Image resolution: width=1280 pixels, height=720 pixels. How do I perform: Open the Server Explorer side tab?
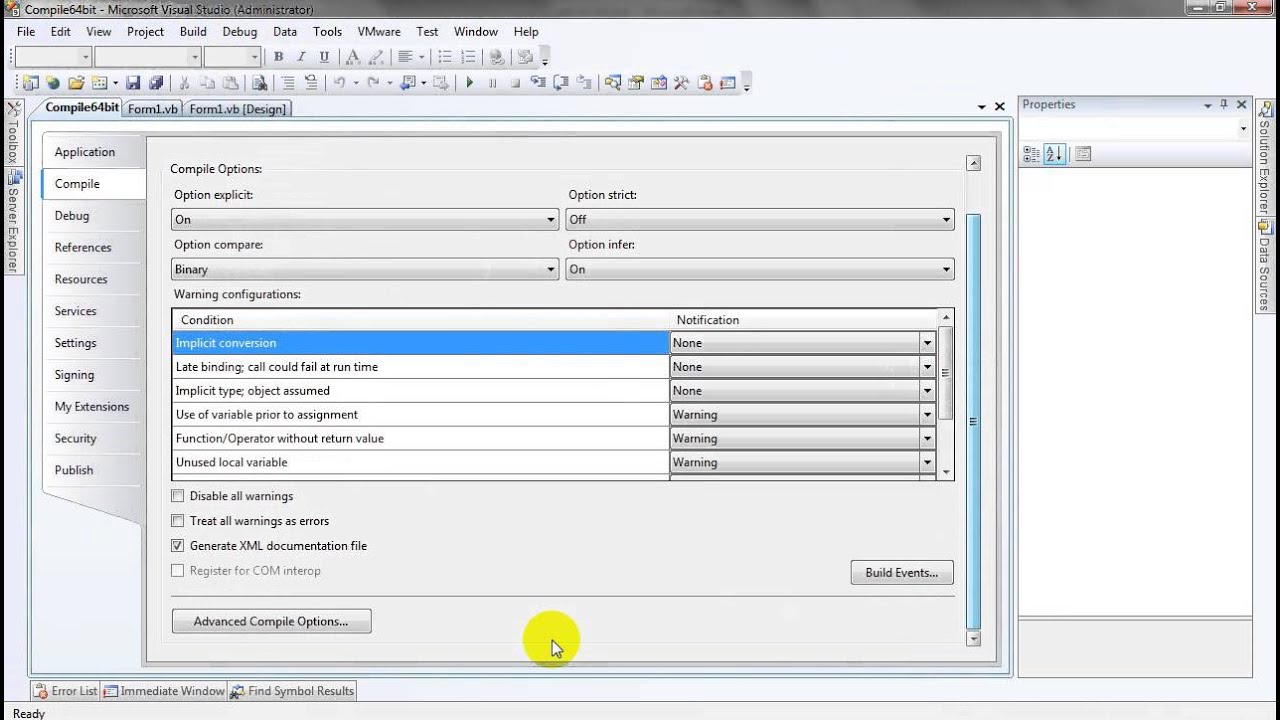(x=13, y=221)
